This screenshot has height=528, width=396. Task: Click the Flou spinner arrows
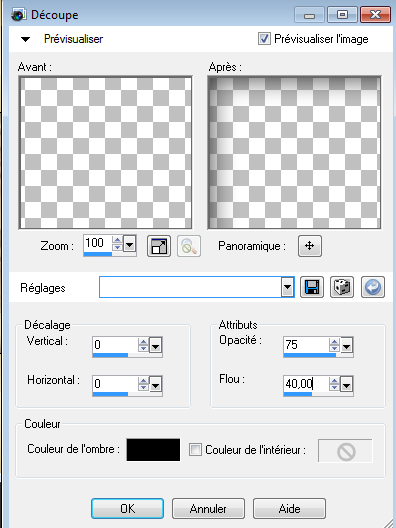tap(334, 384)
